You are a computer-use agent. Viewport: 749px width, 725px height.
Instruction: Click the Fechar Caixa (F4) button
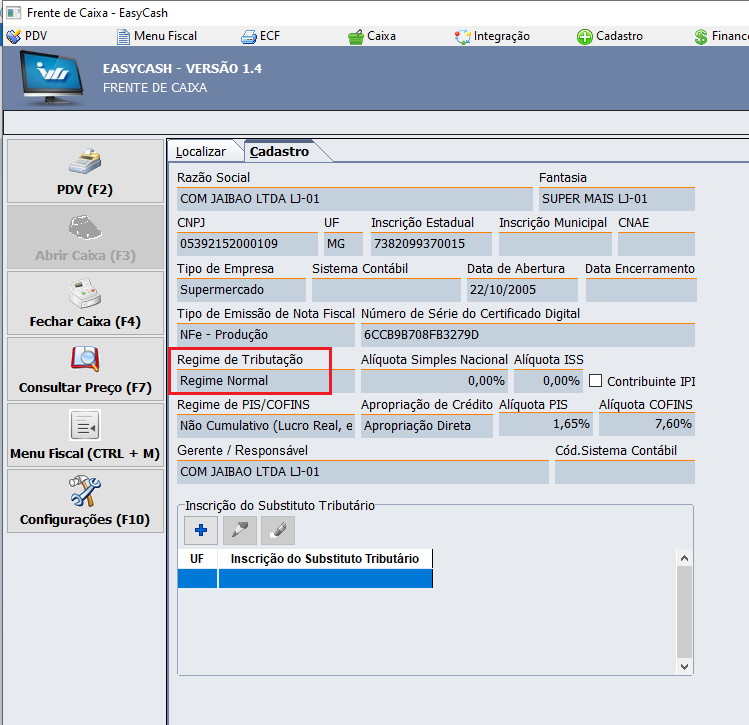84,303
